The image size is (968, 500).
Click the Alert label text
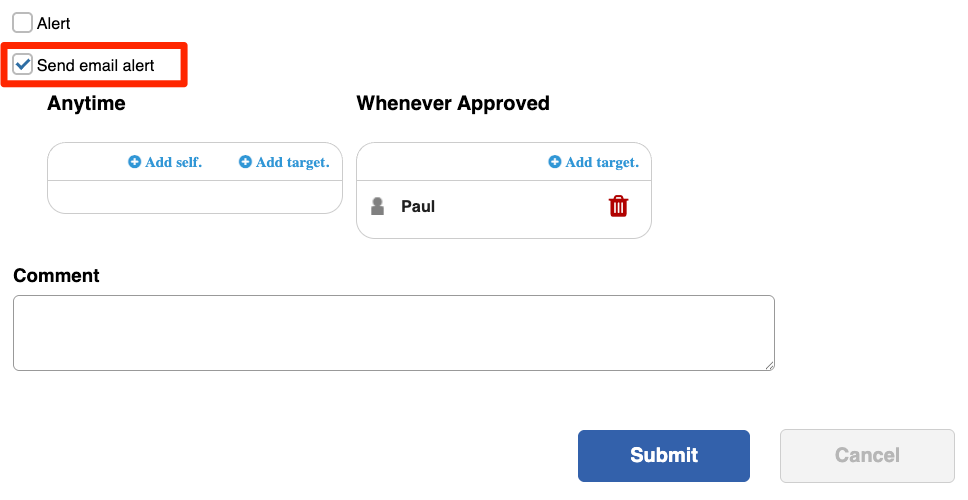point(54,23)
